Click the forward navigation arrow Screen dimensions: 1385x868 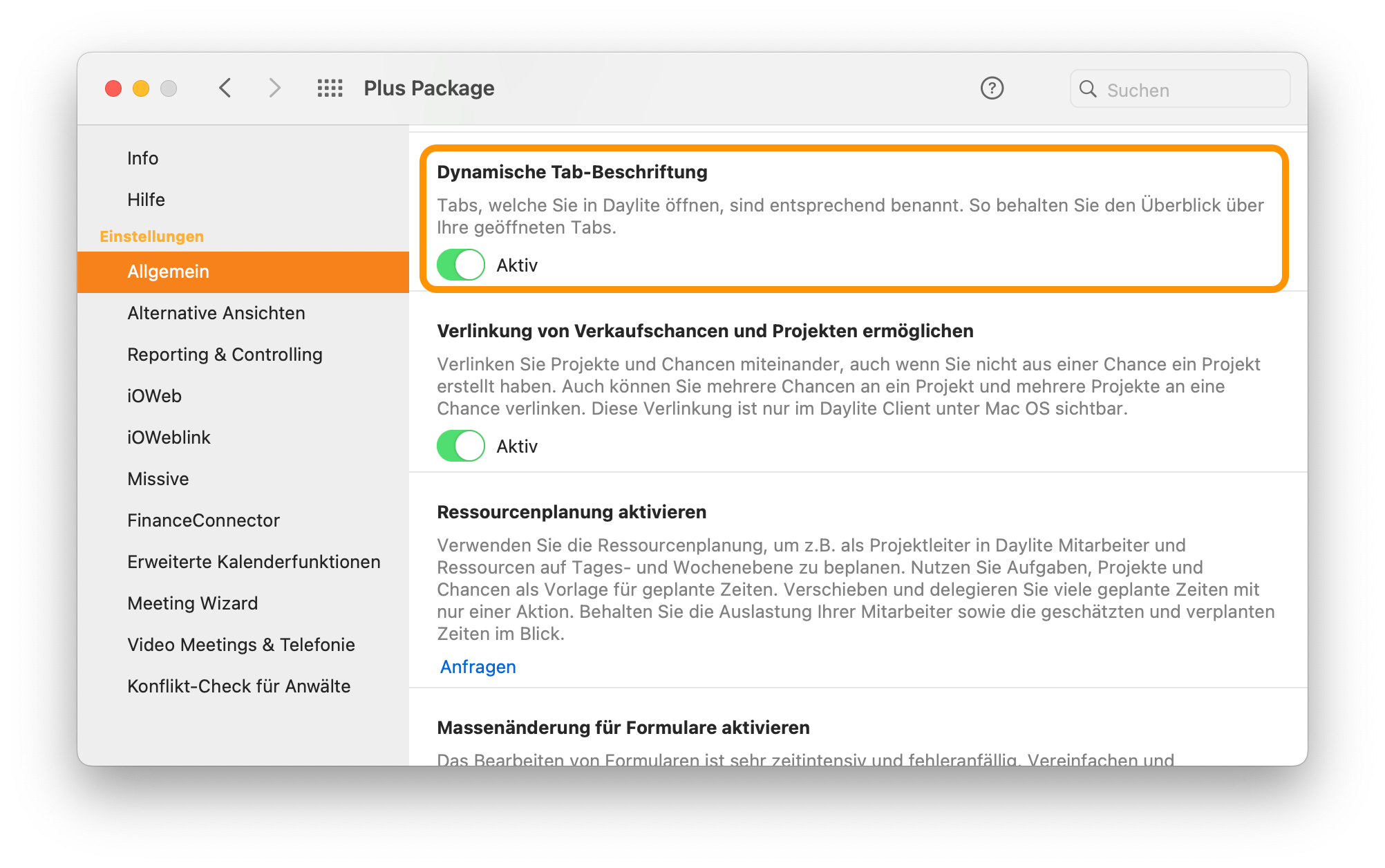pyautogui.click(x=275, y=88)
